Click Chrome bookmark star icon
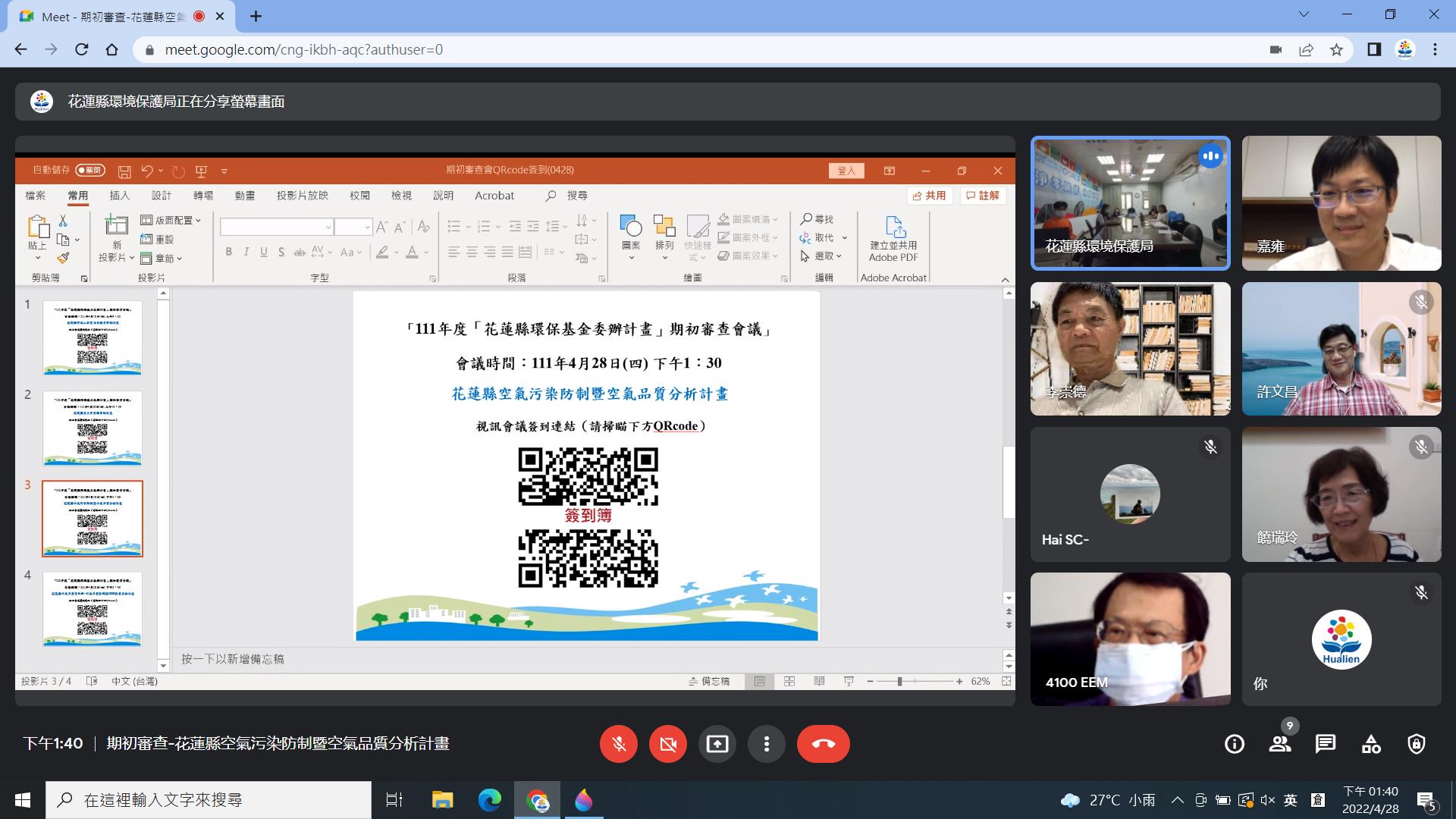Image resolution: width=1456 pixels, height=819 pixels. (x=1336, y=50)
